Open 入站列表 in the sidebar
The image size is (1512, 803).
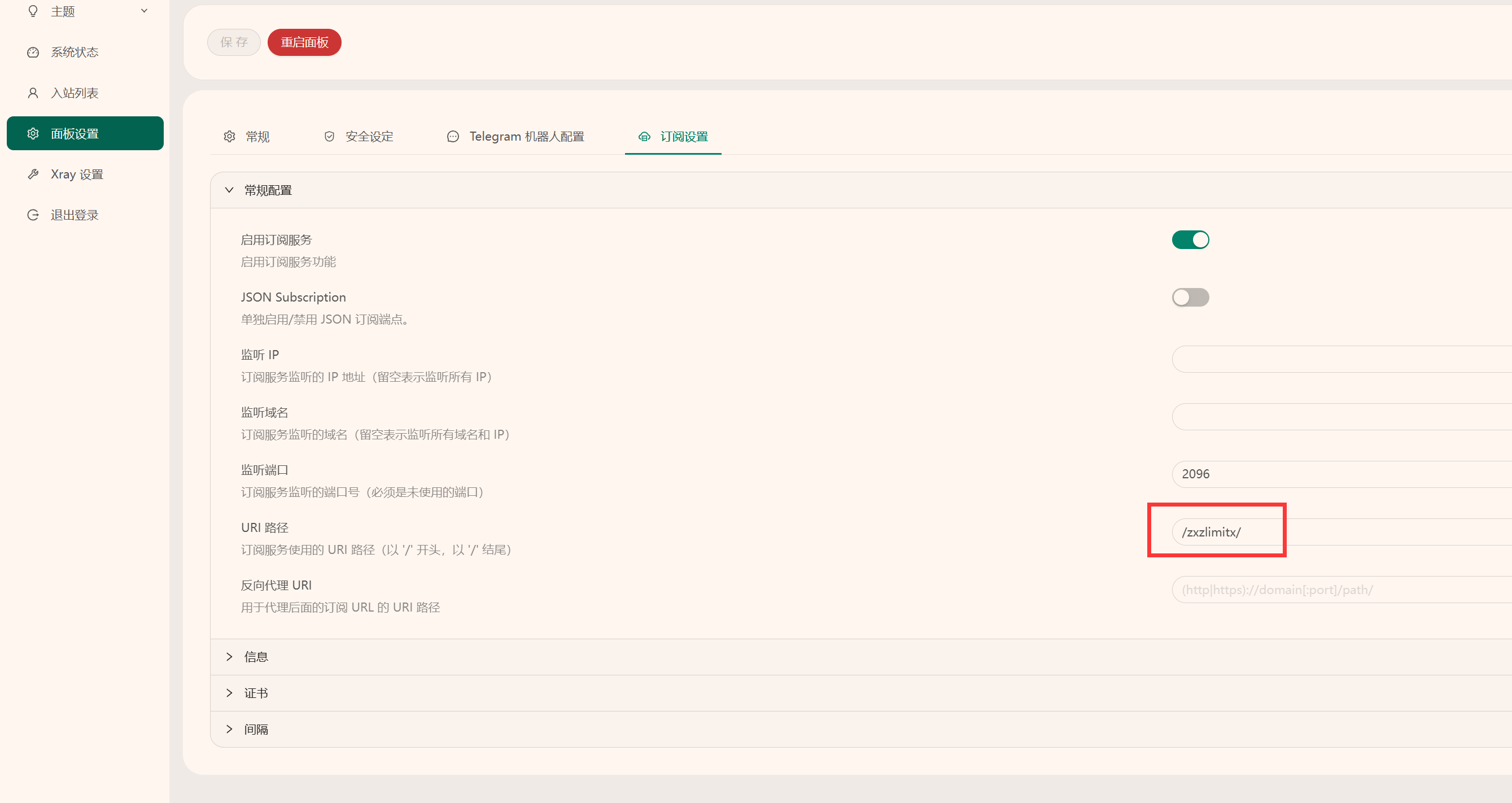click(85, 93)
